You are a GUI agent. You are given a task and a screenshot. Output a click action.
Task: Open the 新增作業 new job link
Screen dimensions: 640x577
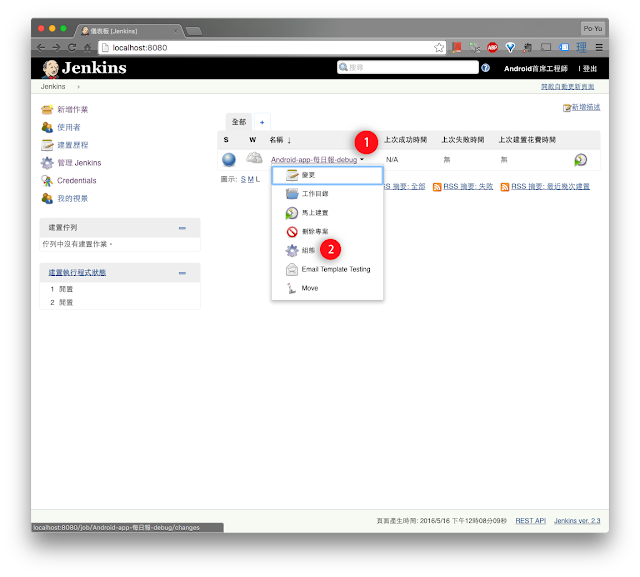[72, 109]
